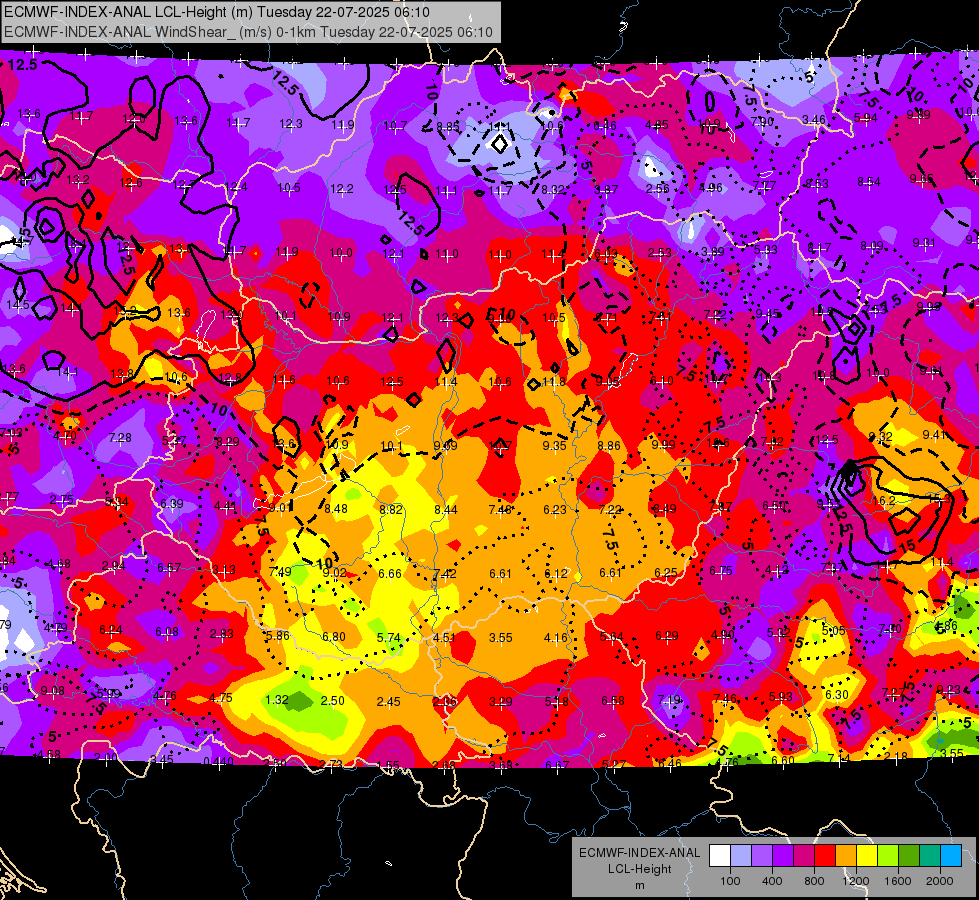Image resolution: width=979 pixels, height=900 pixels.
Task: Click the yellow legend swatch
Action: click(x=867, y=856)
